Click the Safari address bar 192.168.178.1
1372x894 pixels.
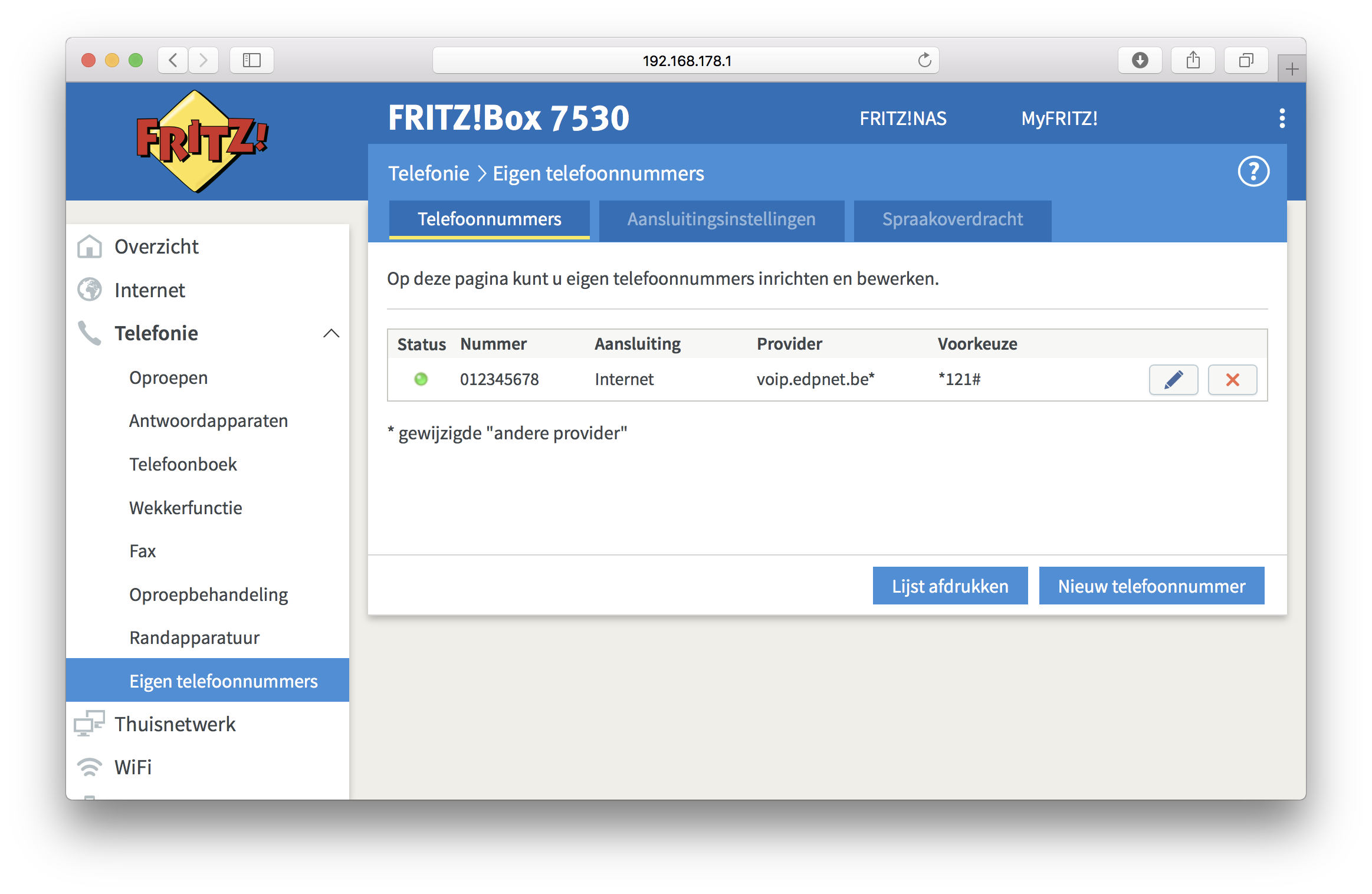pyautogui.click(x=686, y=60)
